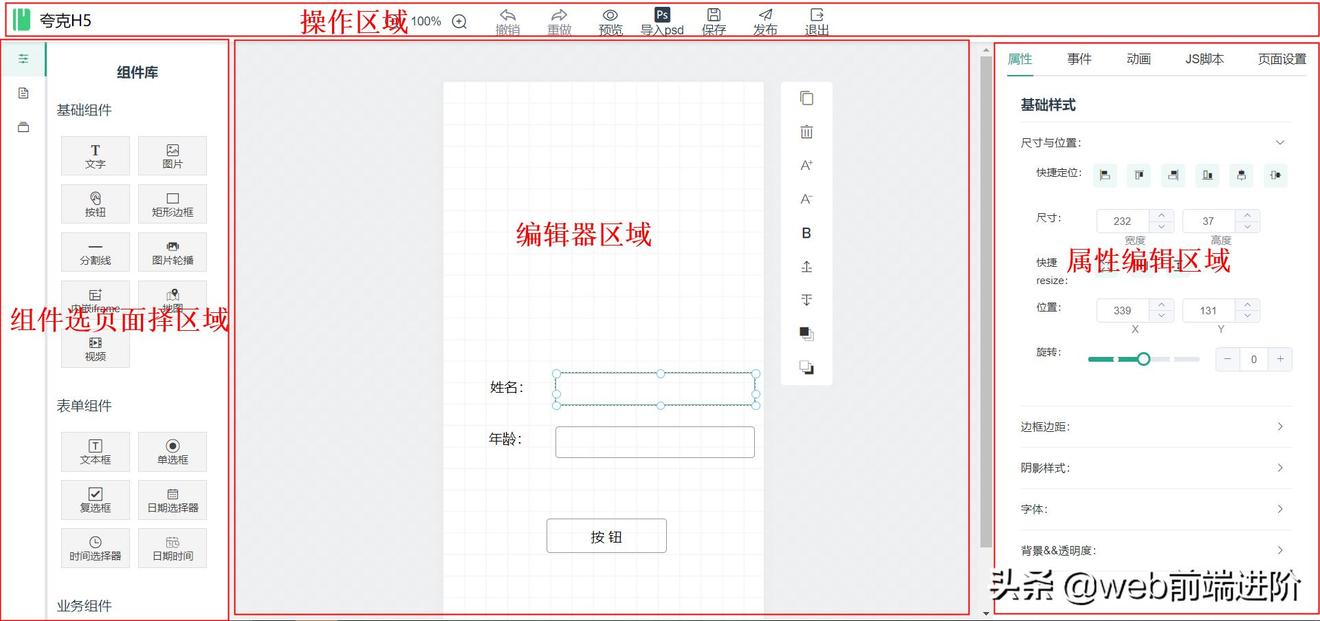The height and width of the screenshot is (621, 1320).
Task: Exit the editor with 退出
Action: pos(817,21)
